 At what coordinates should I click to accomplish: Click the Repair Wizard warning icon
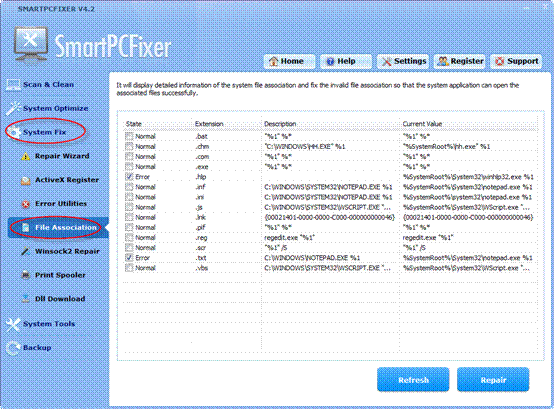(x=25, y=156)
